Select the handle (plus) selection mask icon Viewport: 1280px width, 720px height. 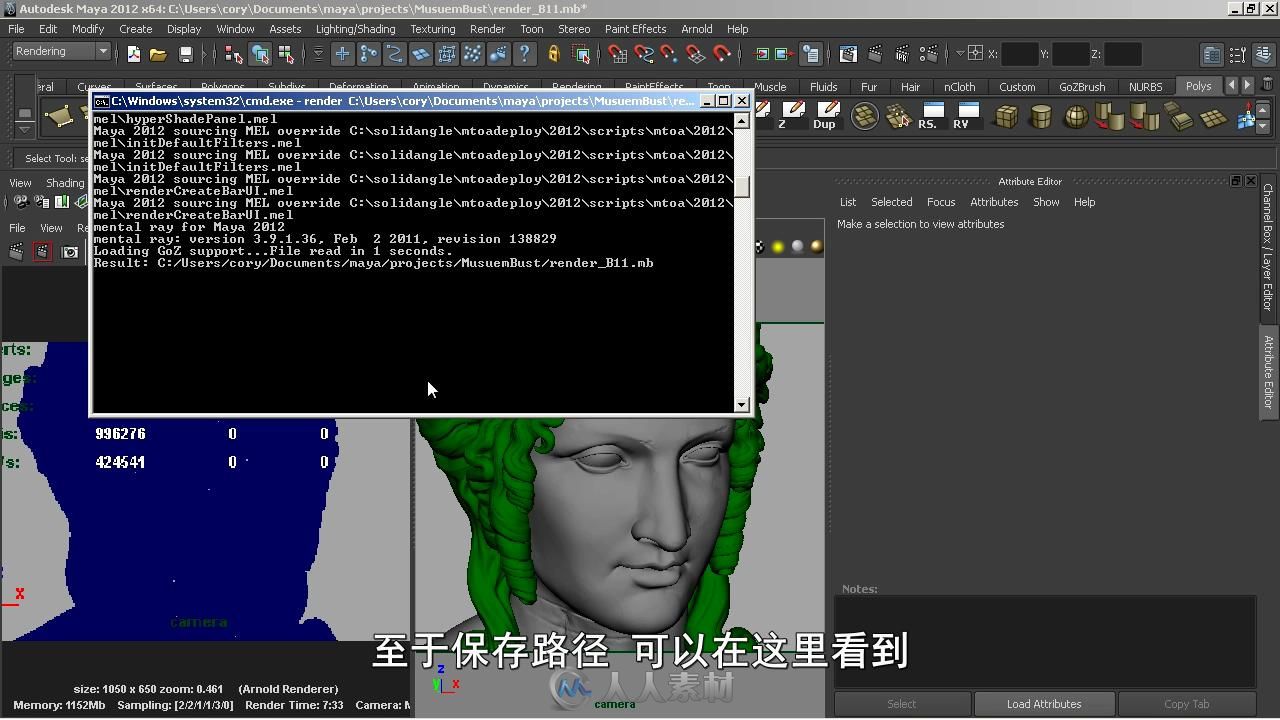342,54
